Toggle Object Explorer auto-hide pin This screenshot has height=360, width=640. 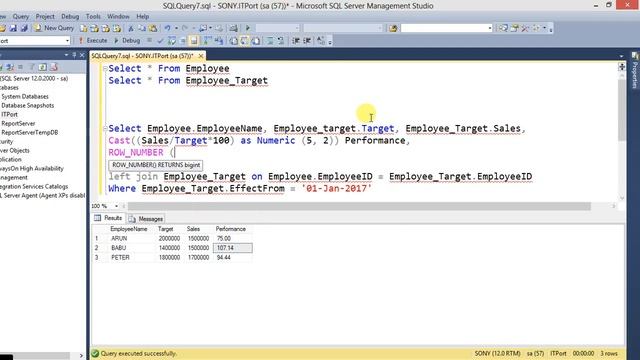74,55
